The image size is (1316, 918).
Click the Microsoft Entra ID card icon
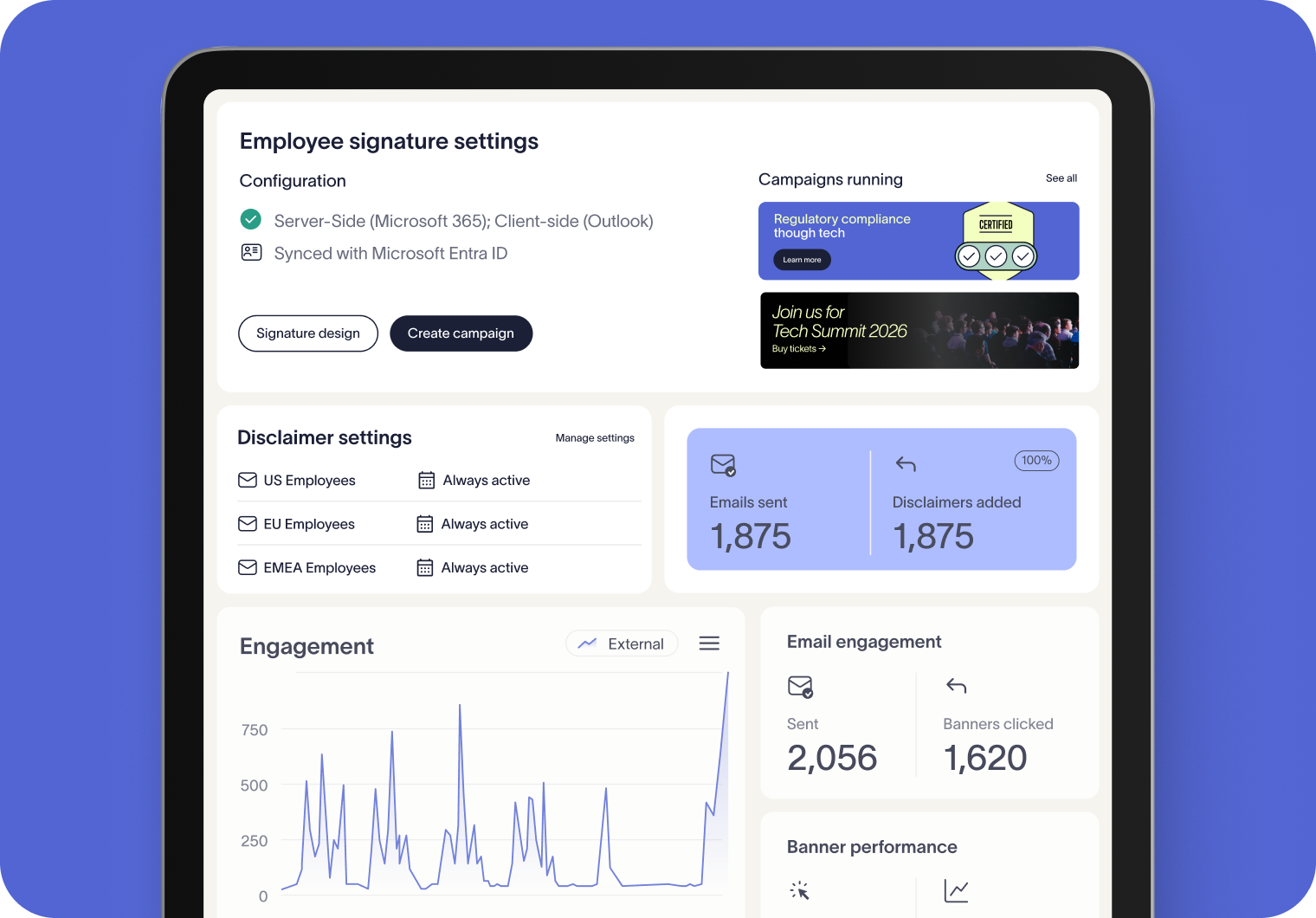coord(251,253)
